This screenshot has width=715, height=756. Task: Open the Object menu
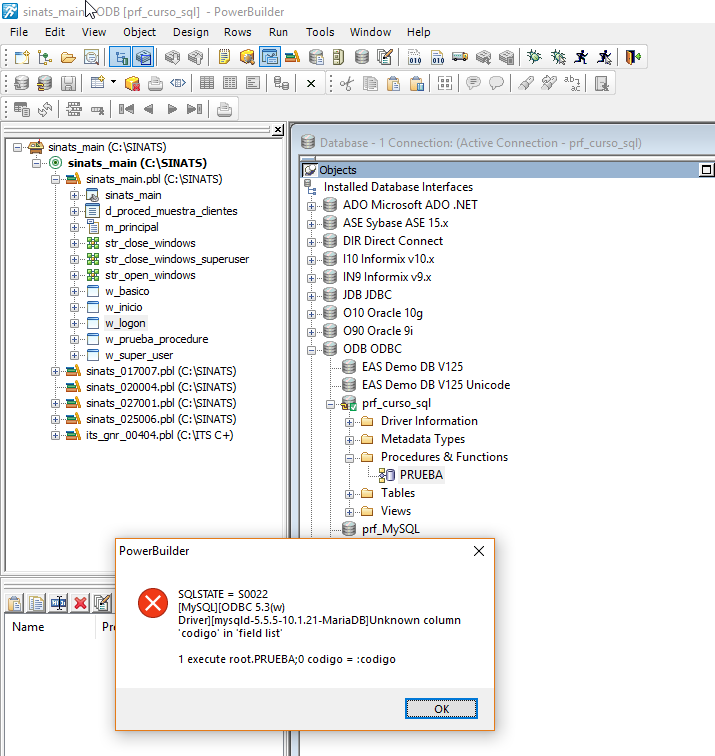point(139,32)
